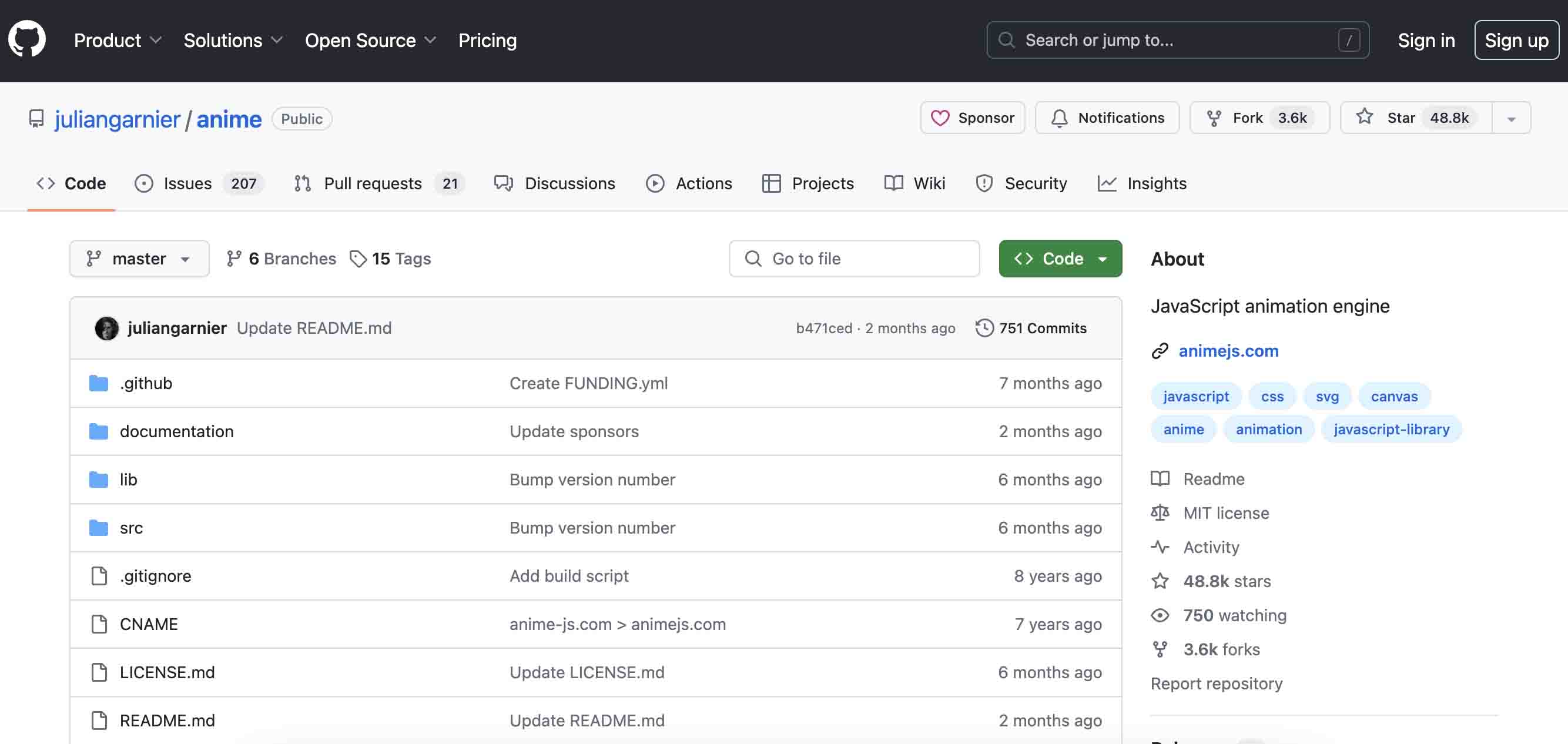Star the repository

point(1416,118)
